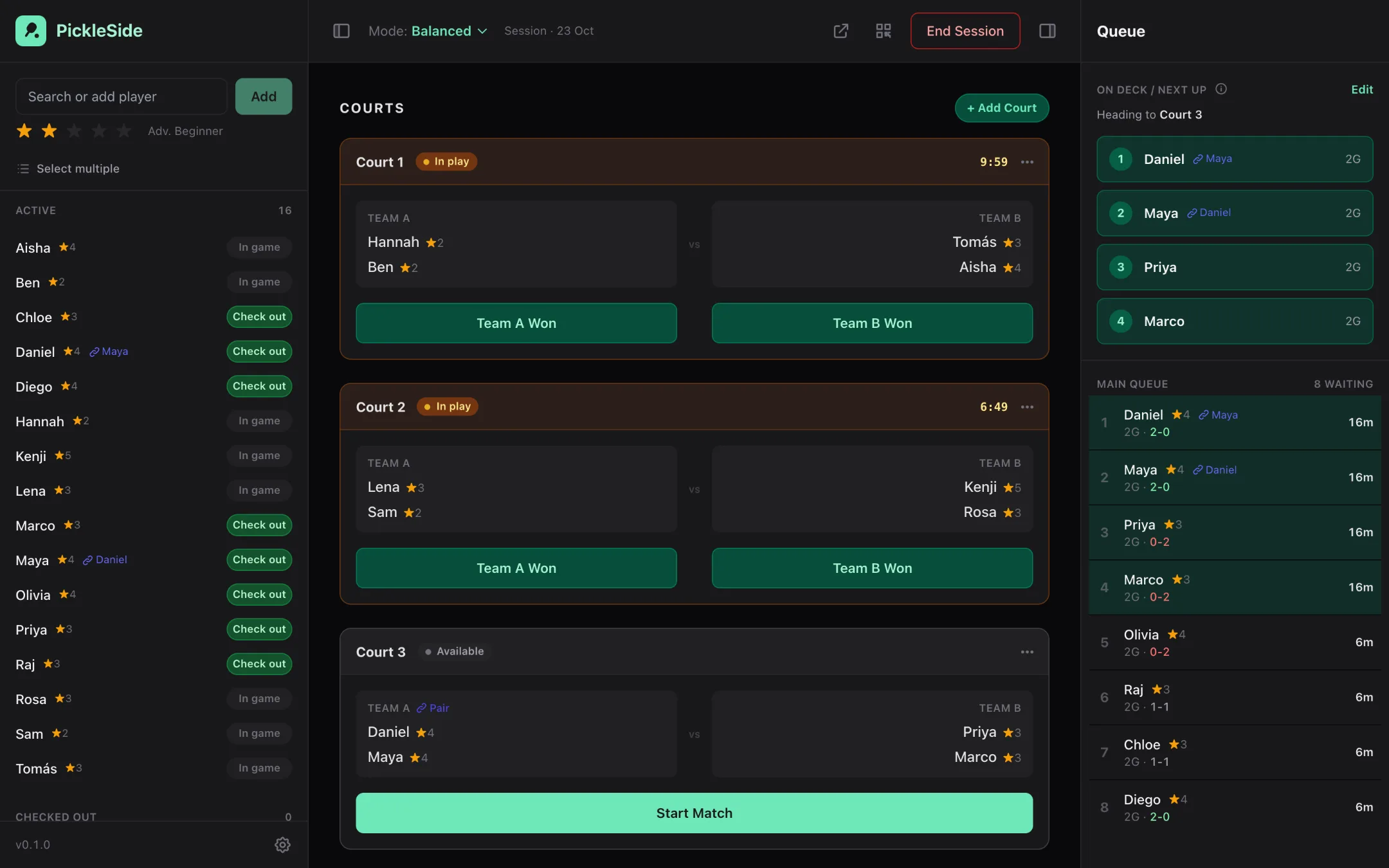Open the share/external link icon
1389x868 pixels.
point(840,31)
